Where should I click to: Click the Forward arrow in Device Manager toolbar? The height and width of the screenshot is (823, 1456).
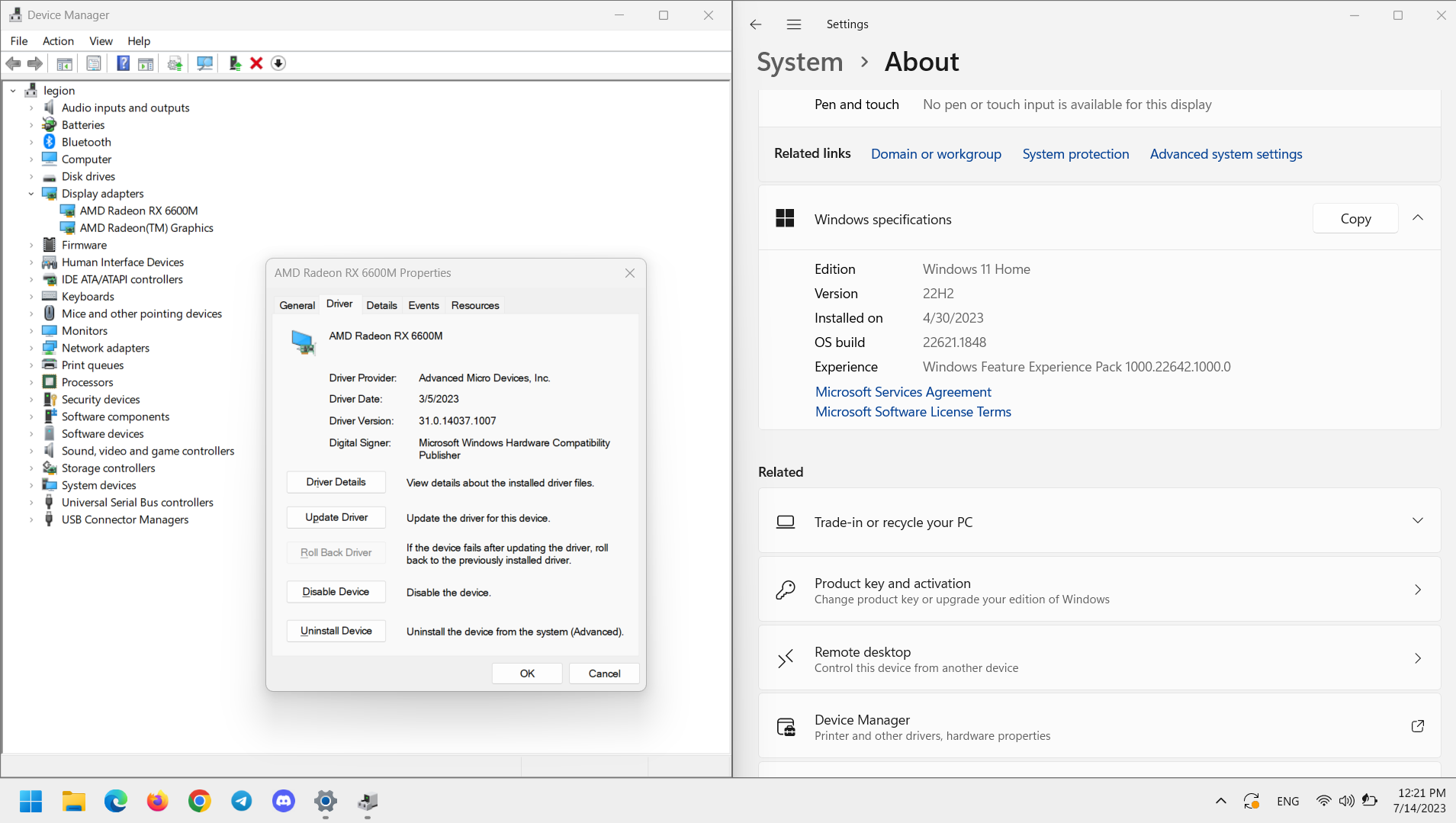35,63
